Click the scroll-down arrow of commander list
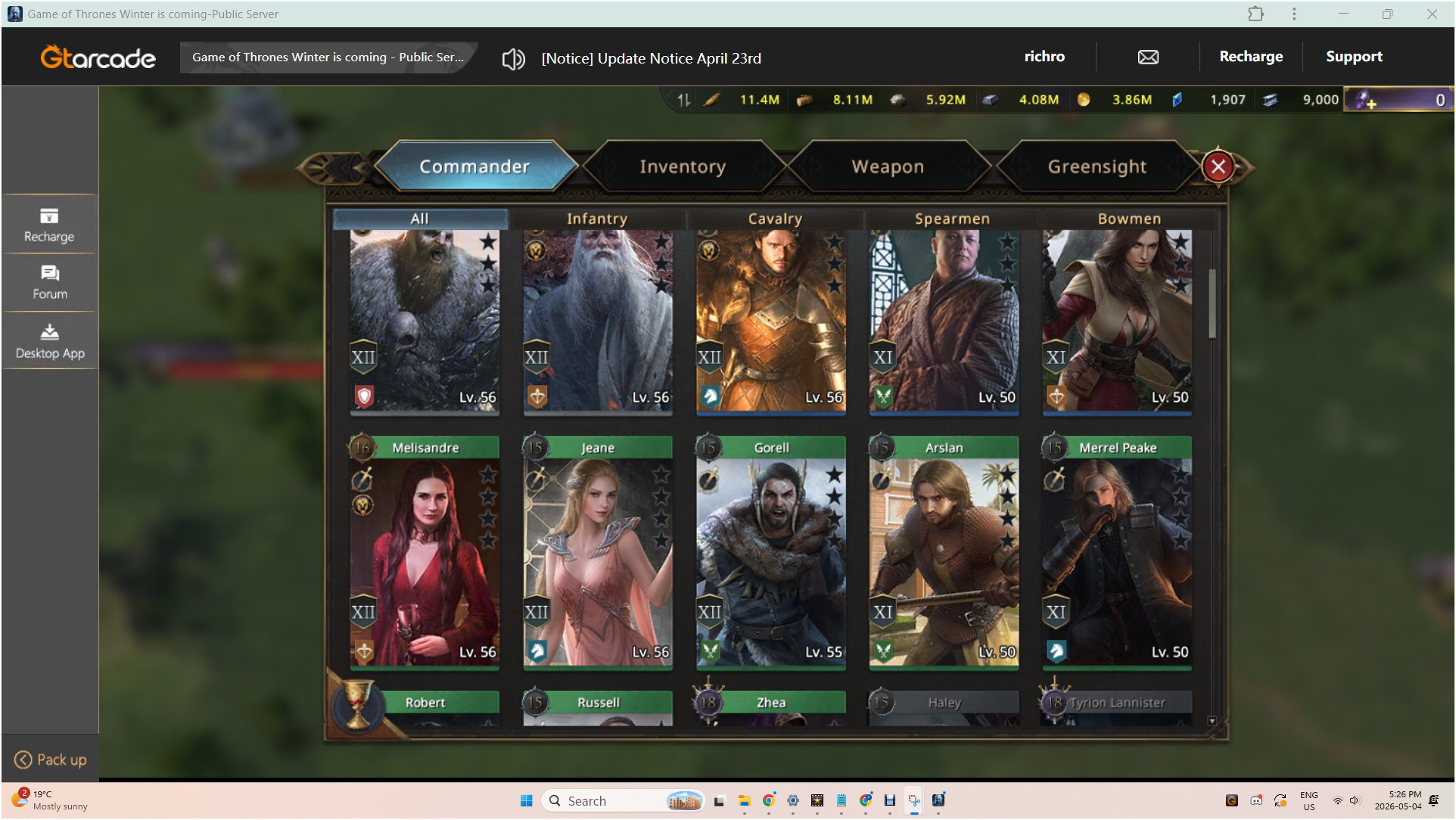The image size is (1456, 820). 1212,721
